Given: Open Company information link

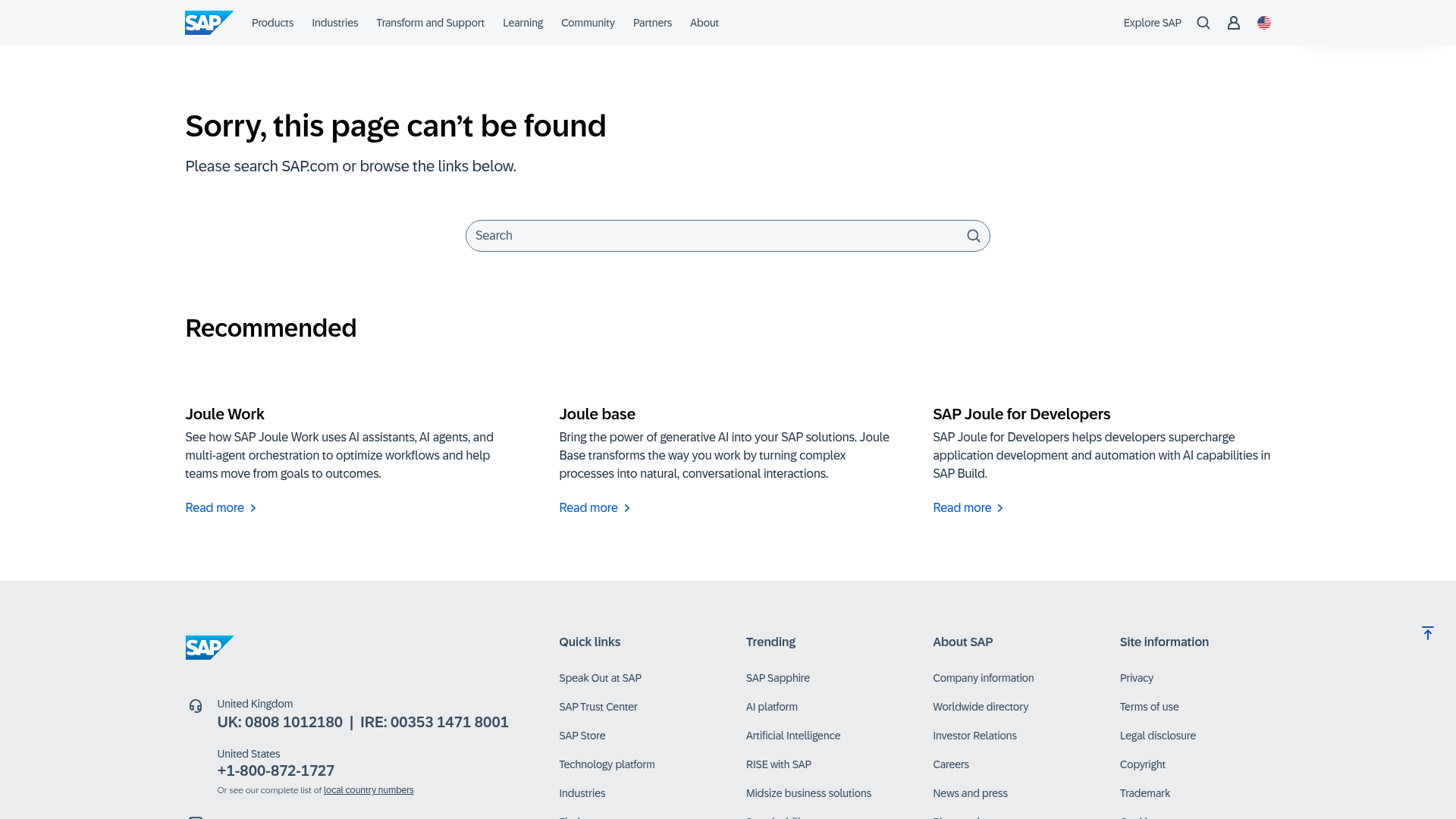Looking at the screenshot, I should pos(983,678).
